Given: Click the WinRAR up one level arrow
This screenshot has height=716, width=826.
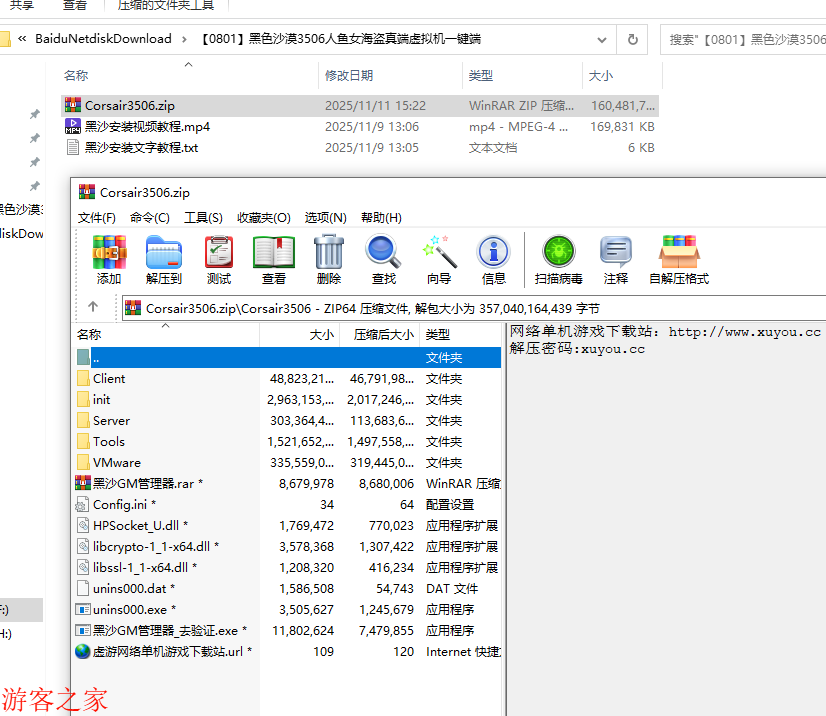Looking at the screenshot, I should [93, 307].
